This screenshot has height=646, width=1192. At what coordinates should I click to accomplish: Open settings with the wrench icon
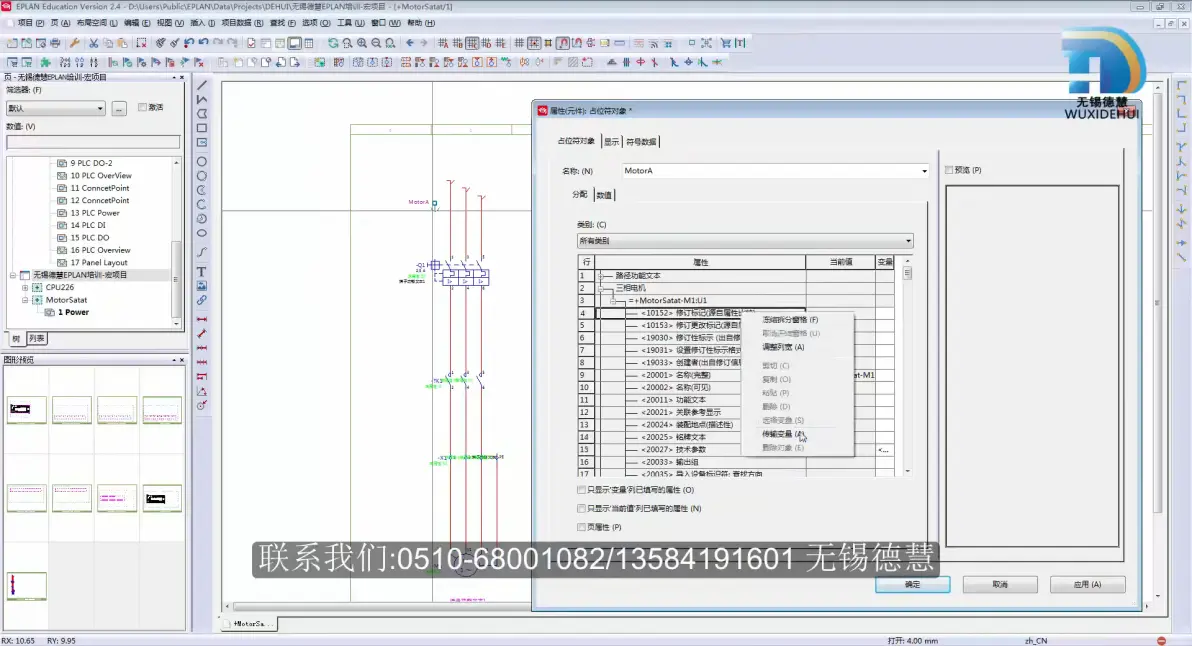tap(74, 43)
